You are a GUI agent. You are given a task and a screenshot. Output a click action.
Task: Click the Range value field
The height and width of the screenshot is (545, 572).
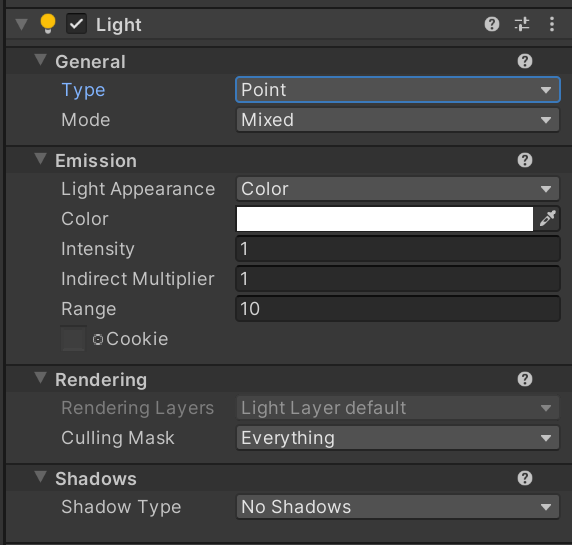(398, 309)
